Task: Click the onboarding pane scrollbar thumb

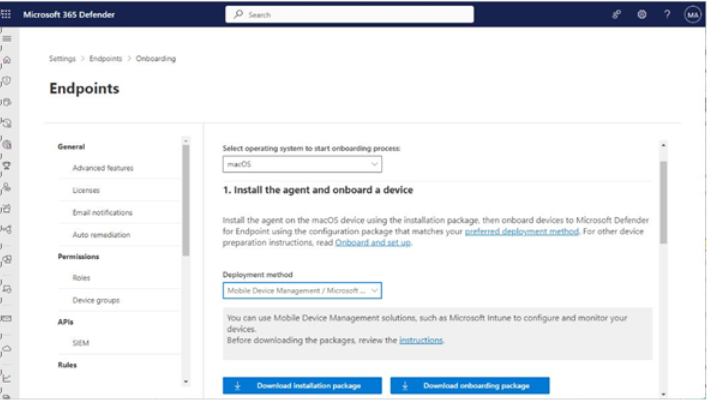Action: point(663,203)
